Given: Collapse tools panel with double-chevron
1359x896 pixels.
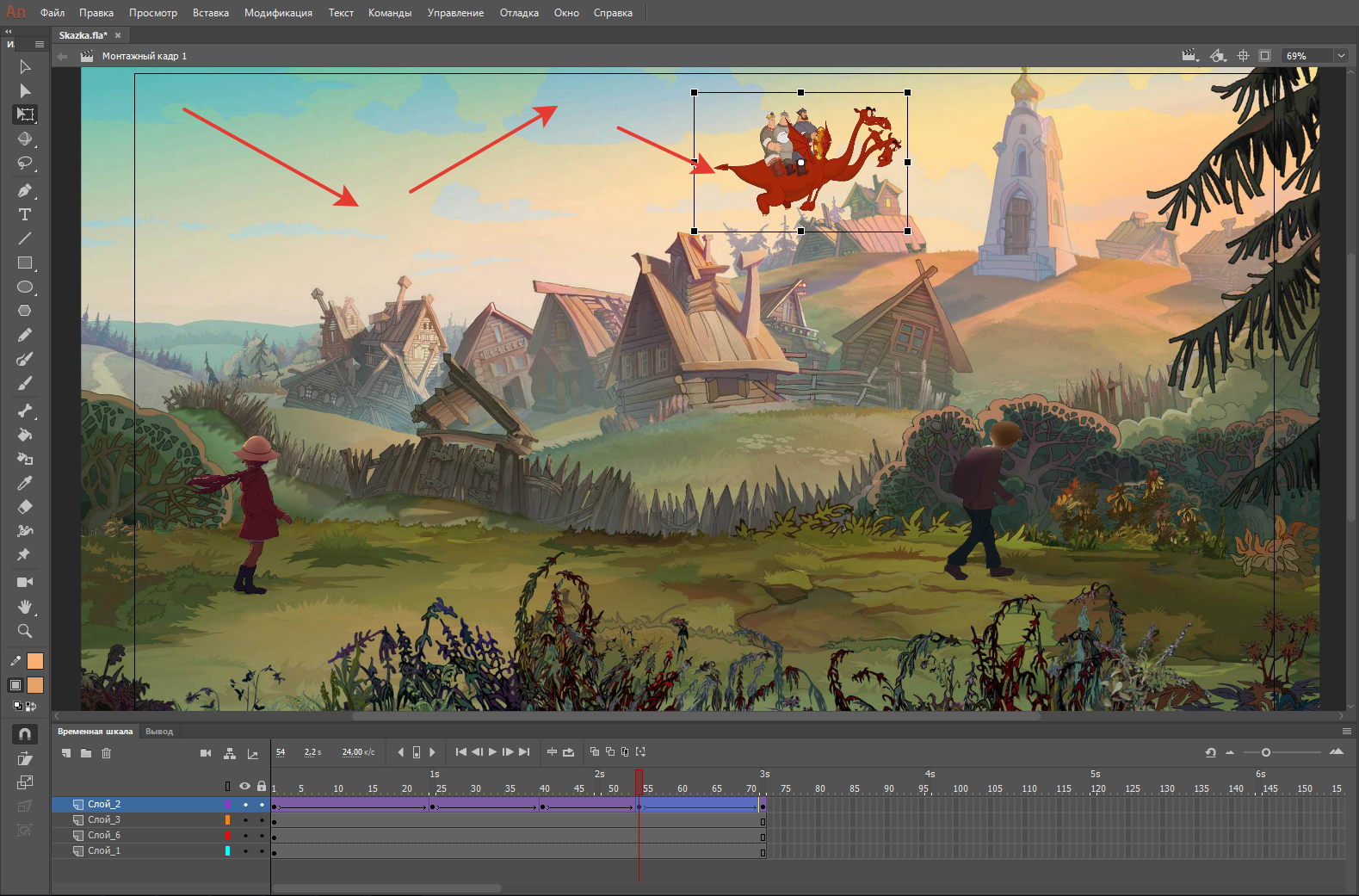Looking at the screenshot, I should click(x=9, y=31).
